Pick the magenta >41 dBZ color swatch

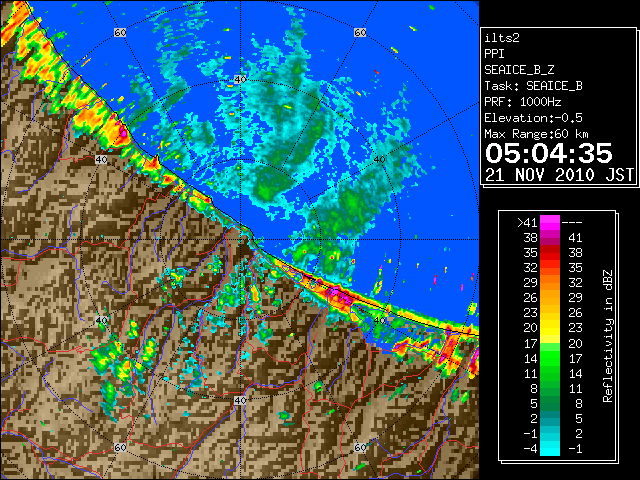point(550,222)
